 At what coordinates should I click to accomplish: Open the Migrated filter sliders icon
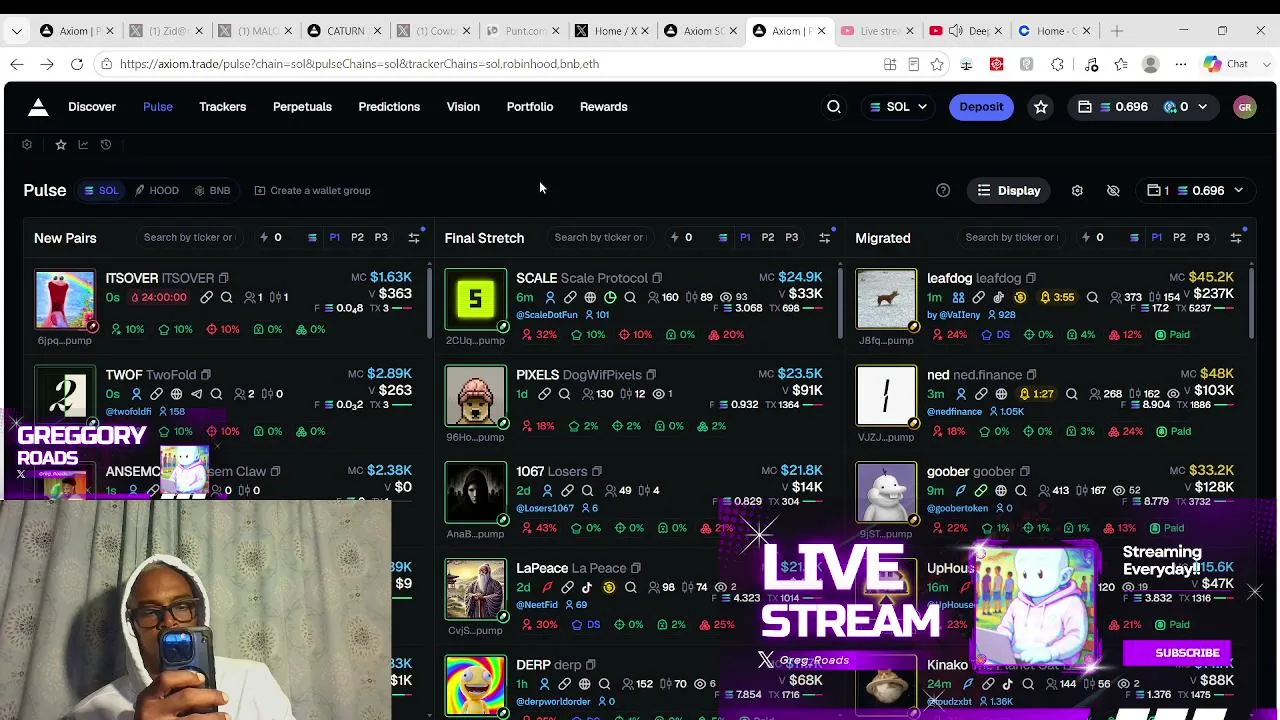[x=1236, y=238]
